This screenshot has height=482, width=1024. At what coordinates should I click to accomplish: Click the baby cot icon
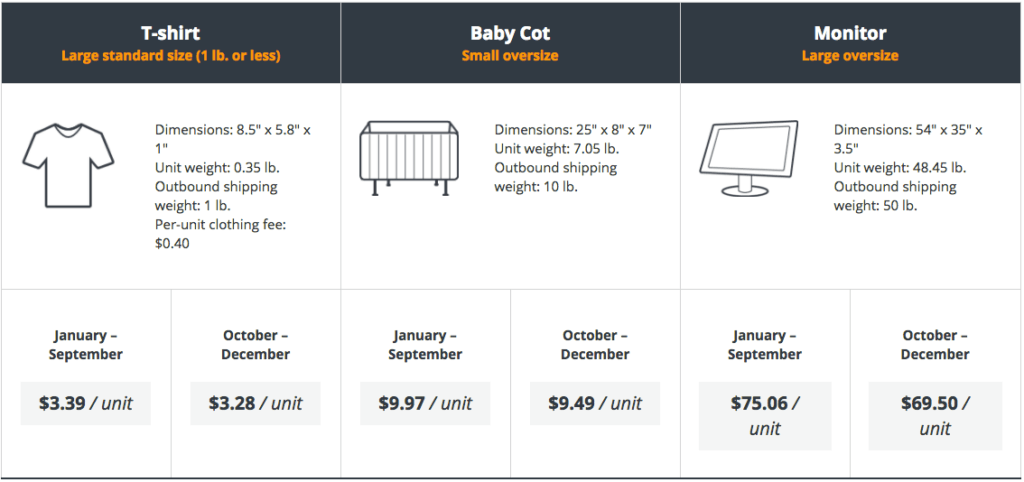(x=409, y=158)
